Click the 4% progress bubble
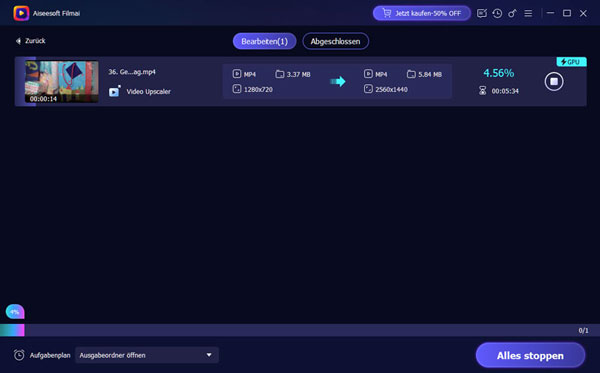This screenshot has height=373, width=600. (x=15, y=312)
